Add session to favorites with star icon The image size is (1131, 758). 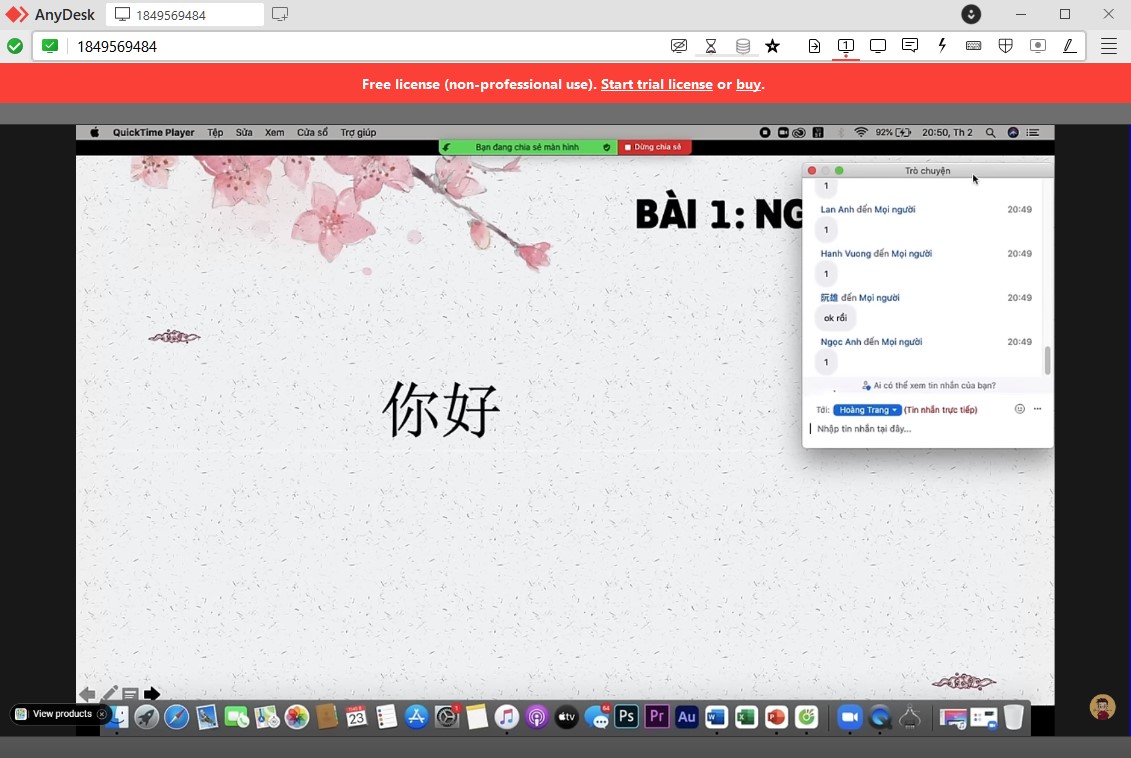(772, 46)
